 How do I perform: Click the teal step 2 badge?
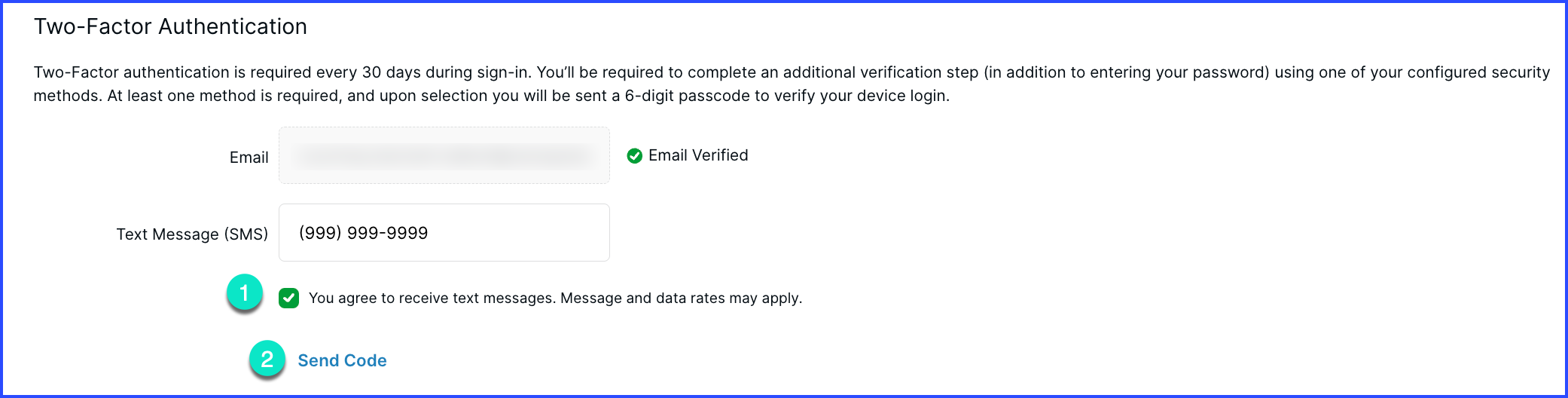click(267, 360)
